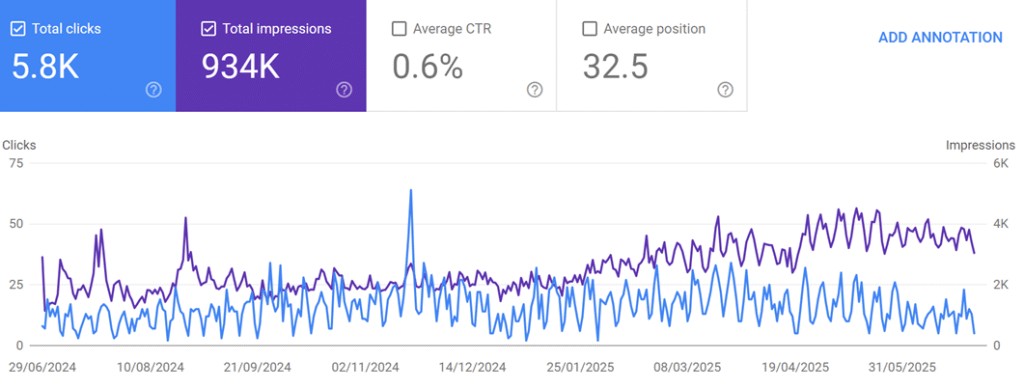Click the 2K impressions axis value

[x=1001, y=285]
